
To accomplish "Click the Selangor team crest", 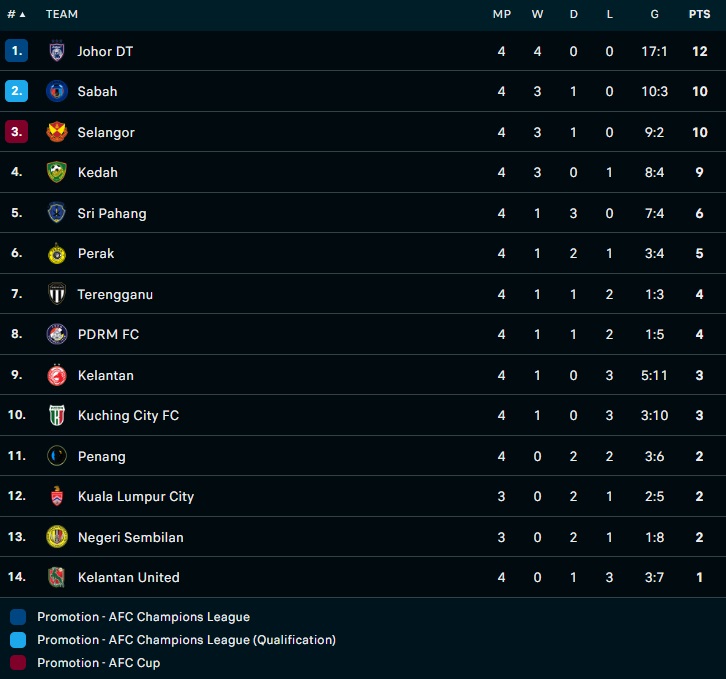I will [57, 132].
